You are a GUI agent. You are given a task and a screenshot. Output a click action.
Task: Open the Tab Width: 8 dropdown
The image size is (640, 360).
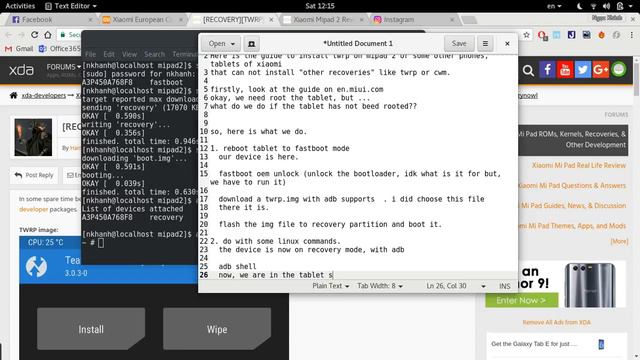click(x=380, y=286)
